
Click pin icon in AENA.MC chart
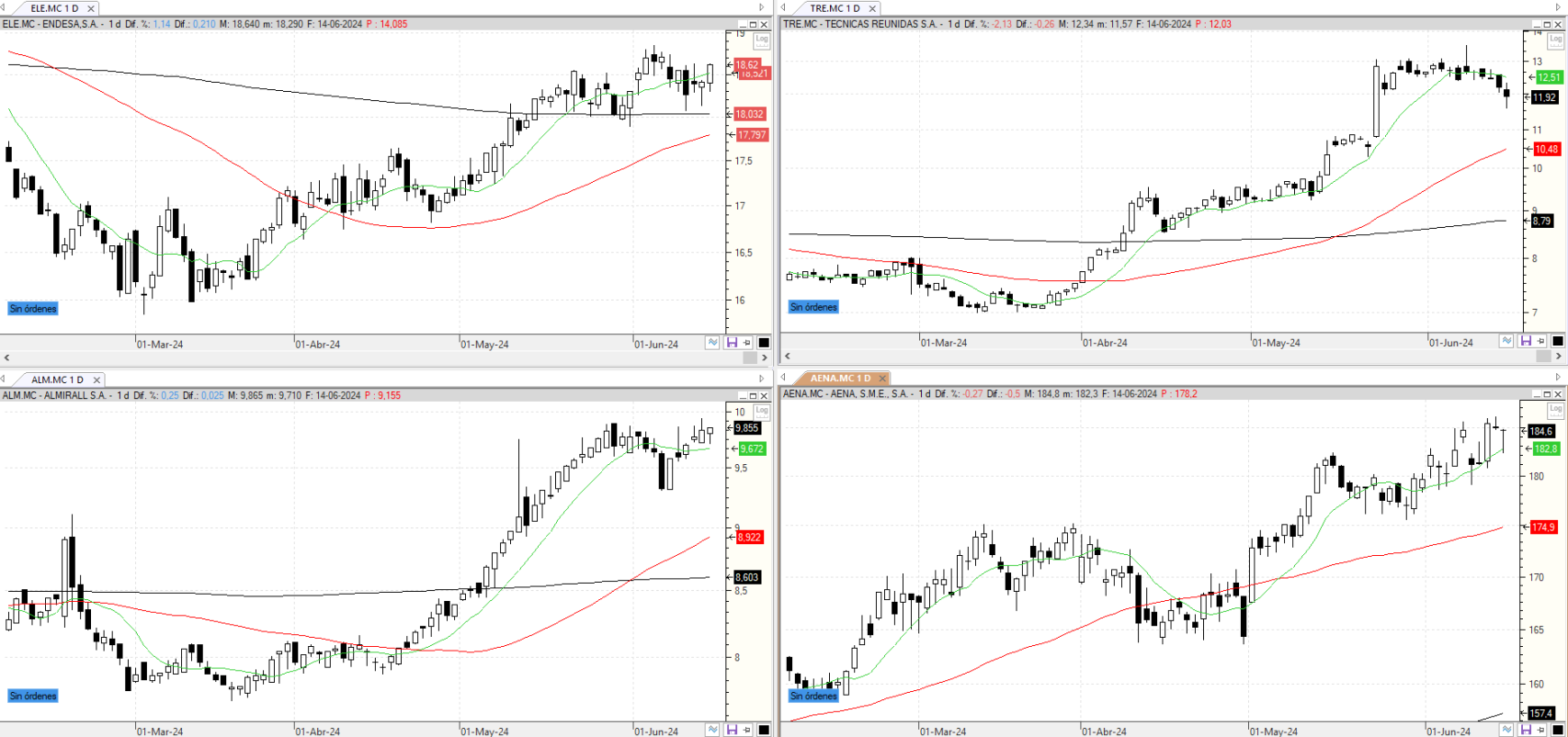coord(1541,729)
